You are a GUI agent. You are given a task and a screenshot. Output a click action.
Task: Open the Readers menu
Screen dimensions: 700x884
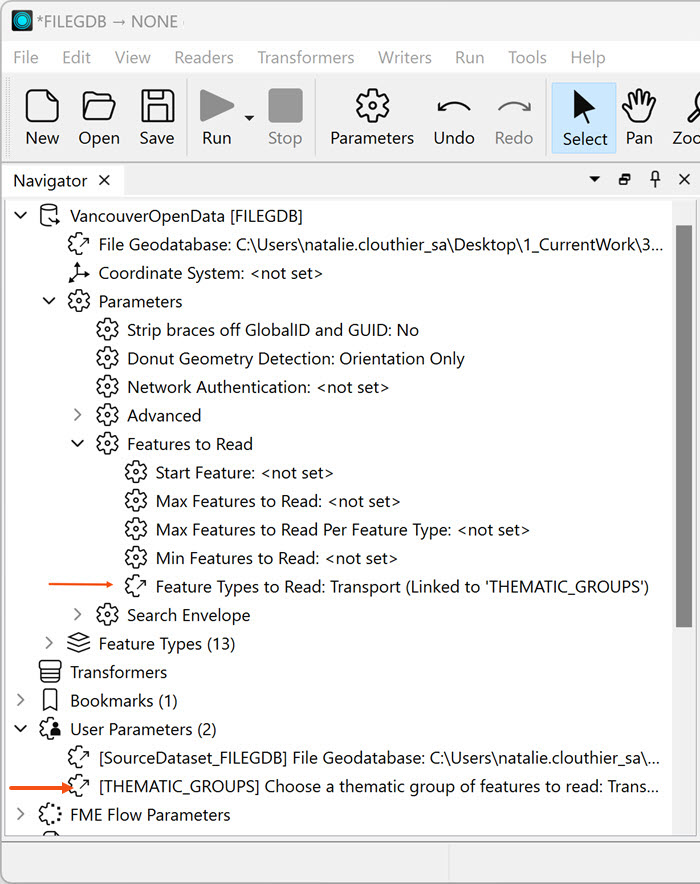click(x=203, y=58)
